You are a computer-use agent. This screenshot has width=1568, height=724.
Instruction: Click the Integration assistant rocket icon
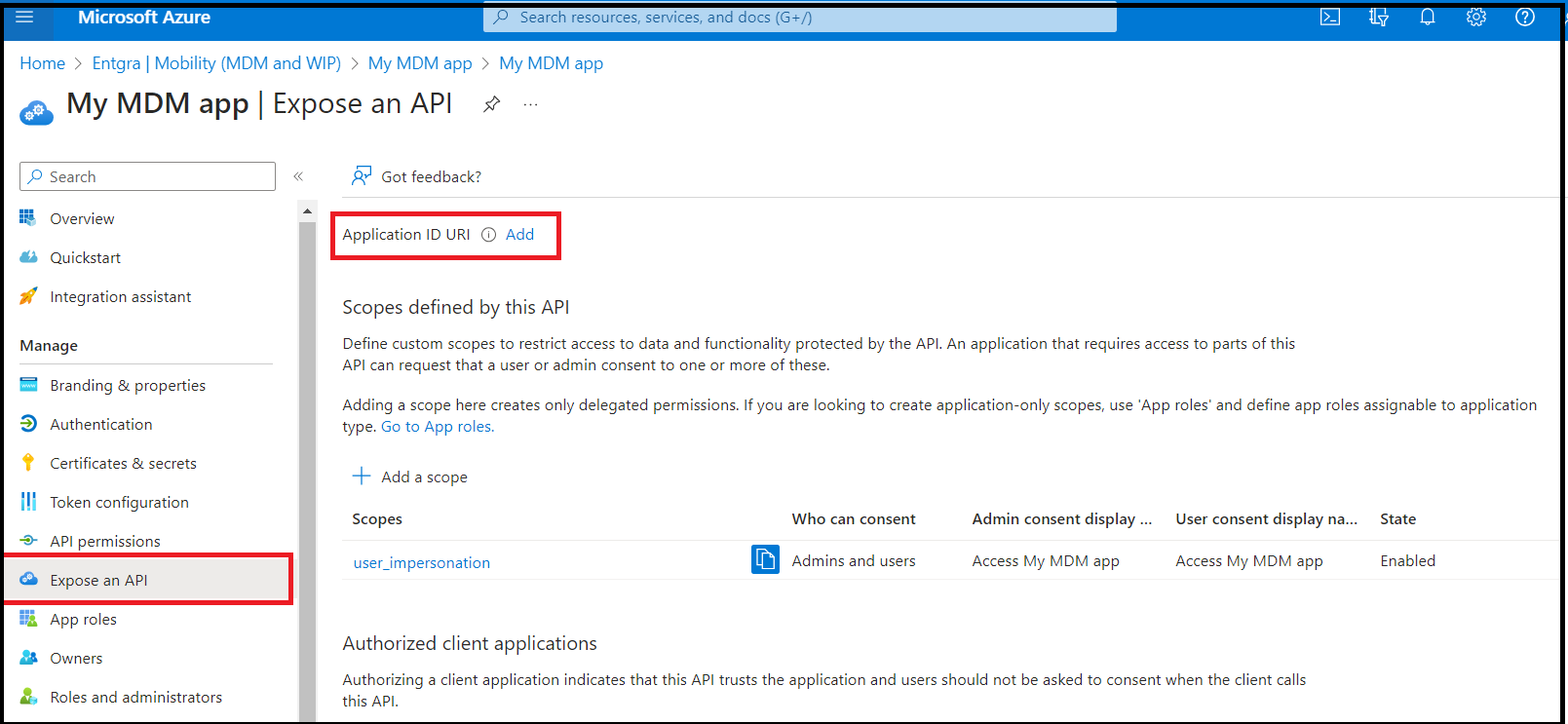point(28,296)
